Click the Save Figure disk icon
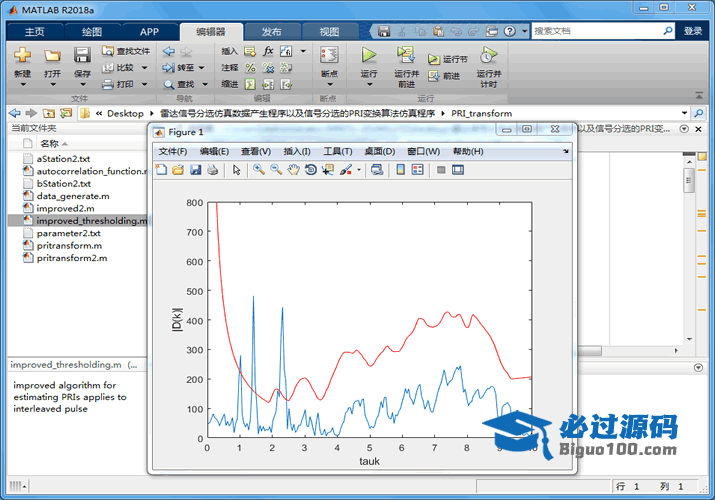 196,170
